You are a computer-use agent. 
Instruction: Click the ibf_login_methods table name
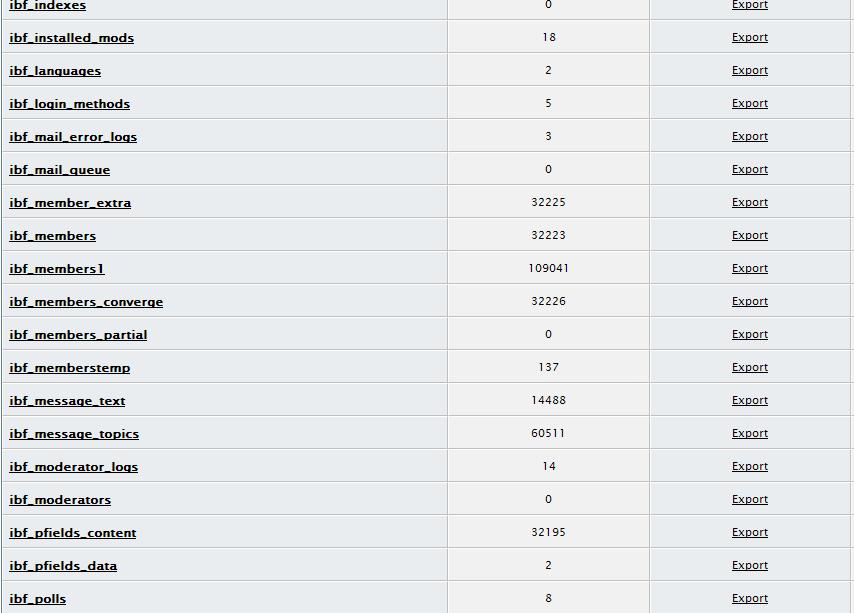click(x=69, y=104)
